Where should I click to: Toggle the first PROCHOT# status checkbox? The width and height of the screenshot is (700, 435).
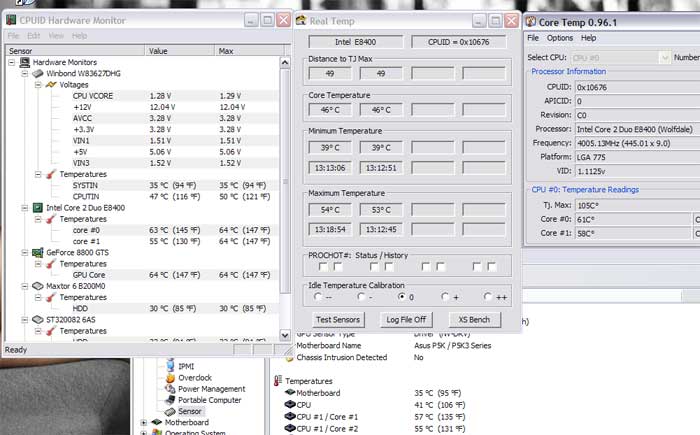pos(323,267)
